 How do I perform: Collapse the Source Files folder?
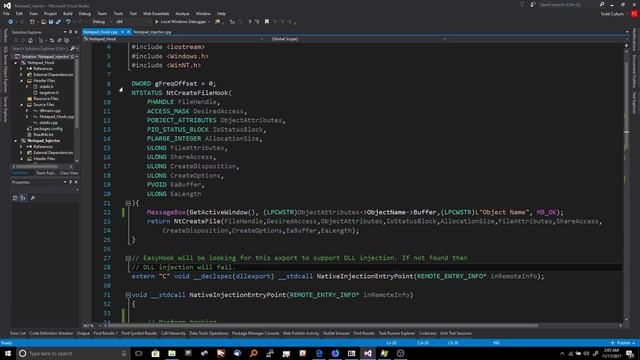pos(21,105)
